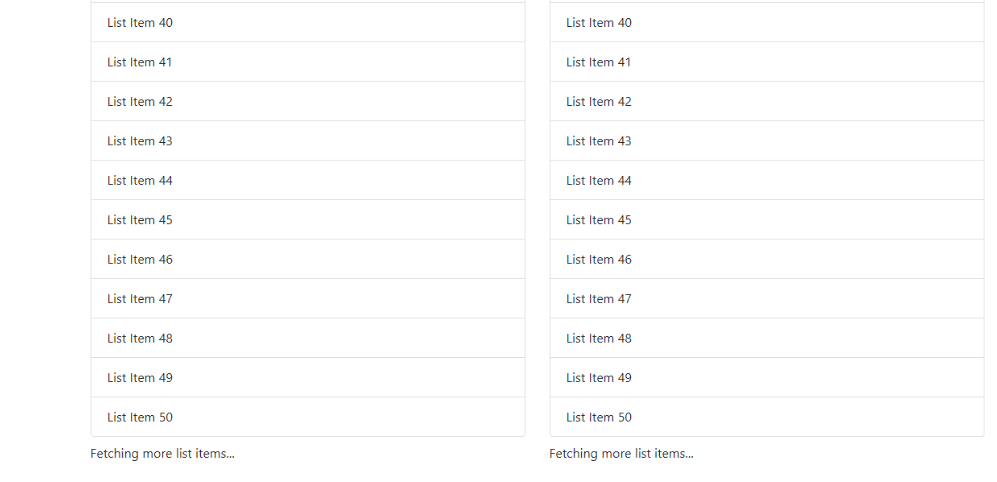Click List Item 46 in the left list
Image resolution: width=997 pixels, height=482 pixels.
[140, 260]
